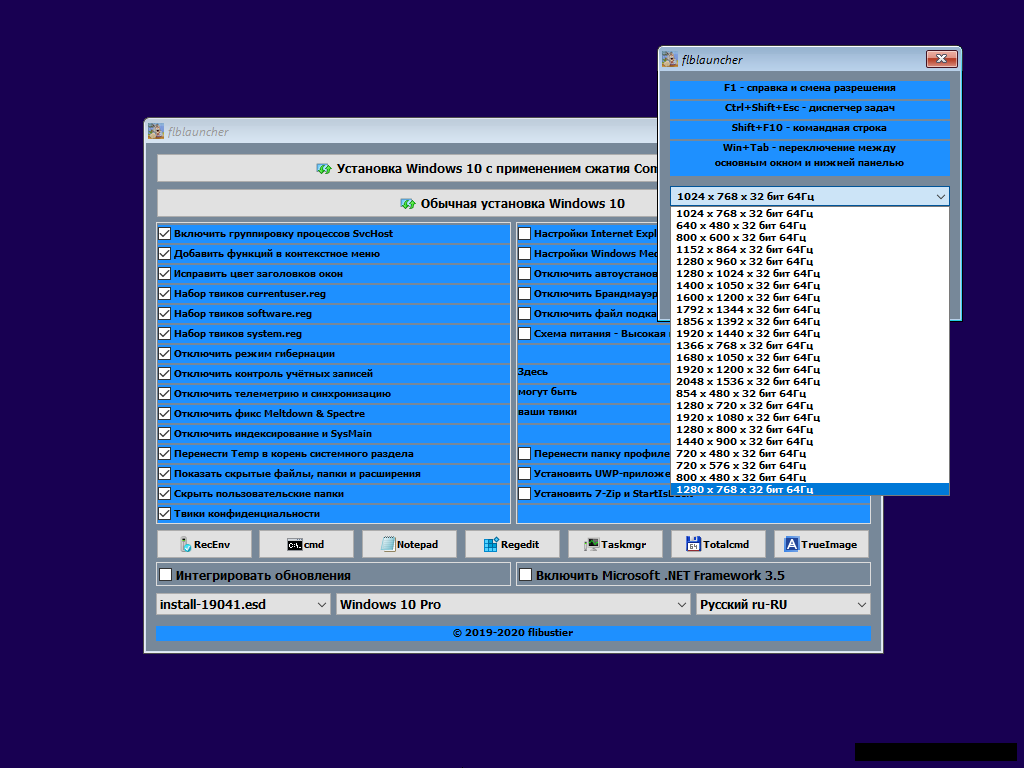Click Установка Windows 10 с применением сжатия button
The image size is (1024, 768).
click(x=408, y=168)
